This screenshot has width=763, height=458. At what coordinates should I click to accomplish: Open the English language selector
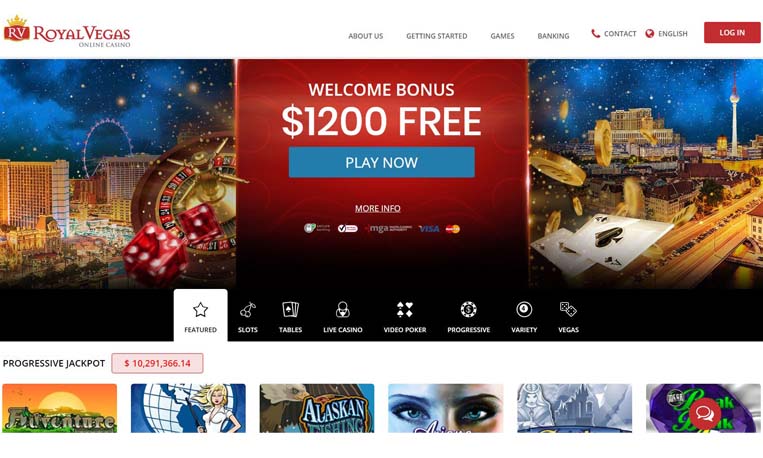tap(667, 34)
